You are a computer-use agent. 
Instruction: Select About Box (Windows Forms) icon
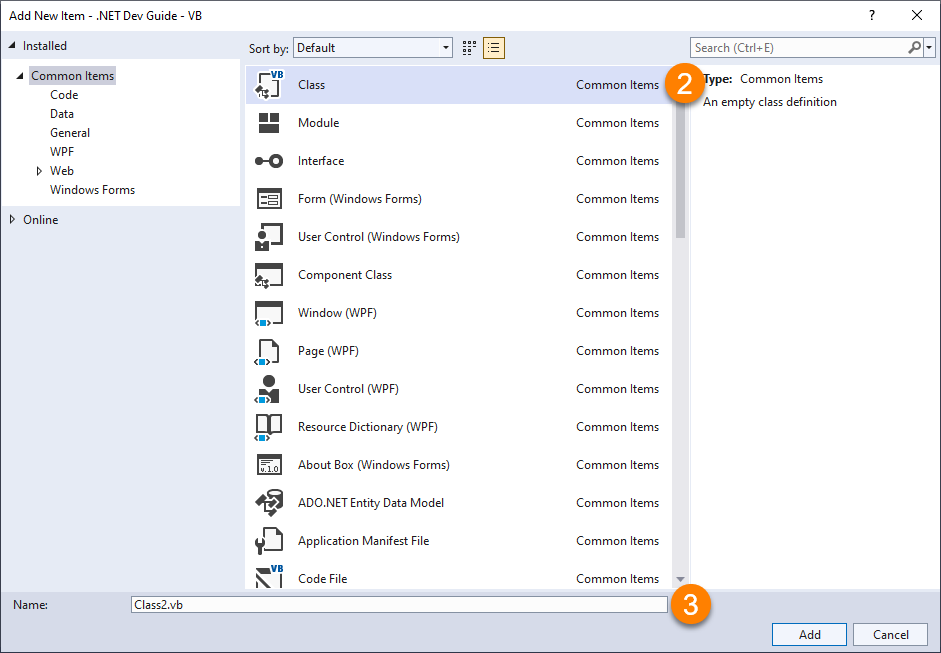pos(269,465)
